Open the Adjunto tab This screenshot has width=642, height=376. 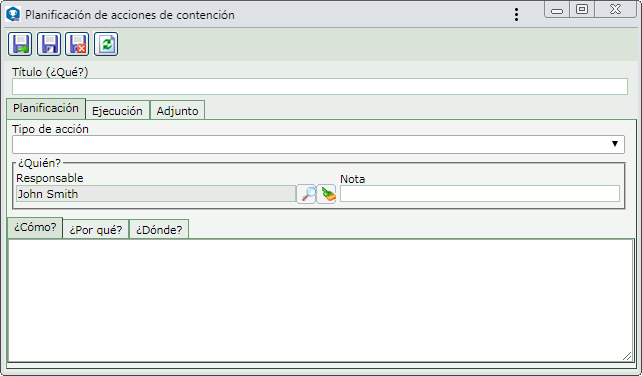[177, 110]
